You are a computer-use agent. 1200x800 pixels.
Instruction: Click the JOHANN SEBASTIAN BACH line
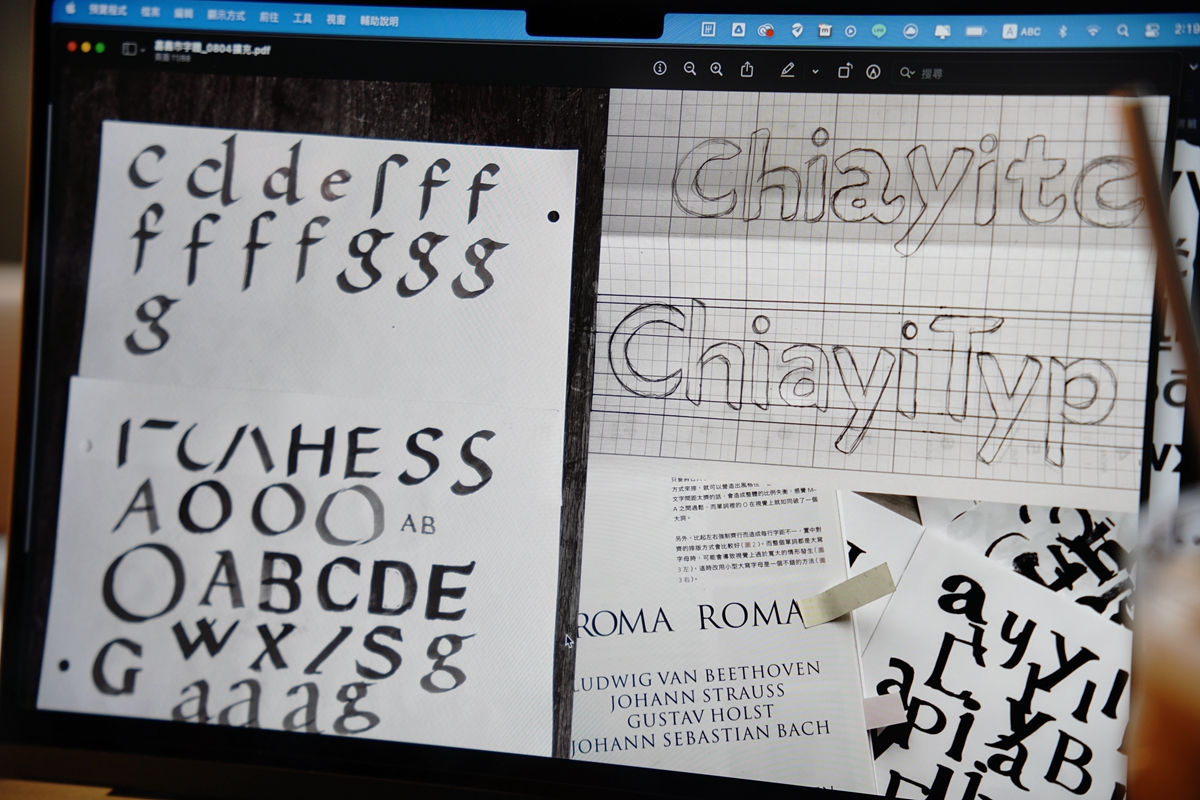[x=700, y=736]
